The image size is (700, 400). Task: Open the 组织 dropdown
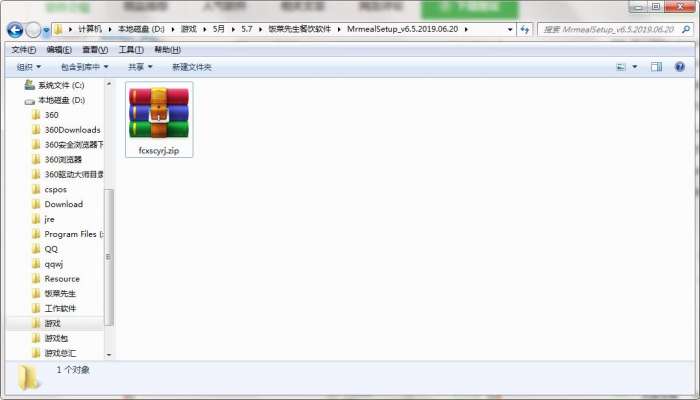click(29, 67)
